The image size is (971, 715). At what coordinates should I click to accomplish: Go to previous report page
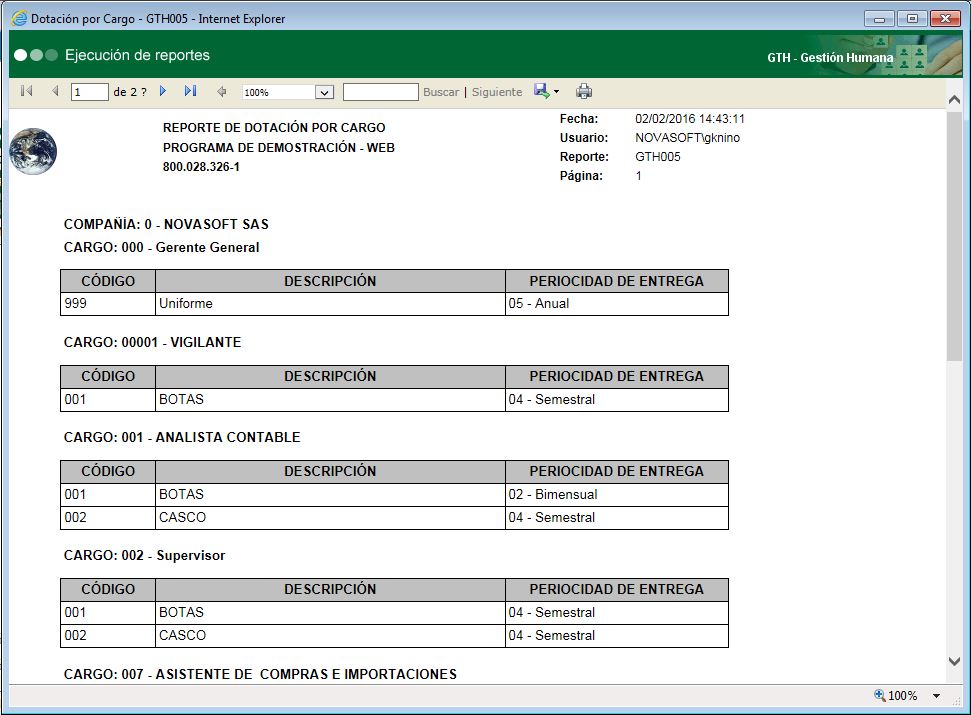click(55, 91)
